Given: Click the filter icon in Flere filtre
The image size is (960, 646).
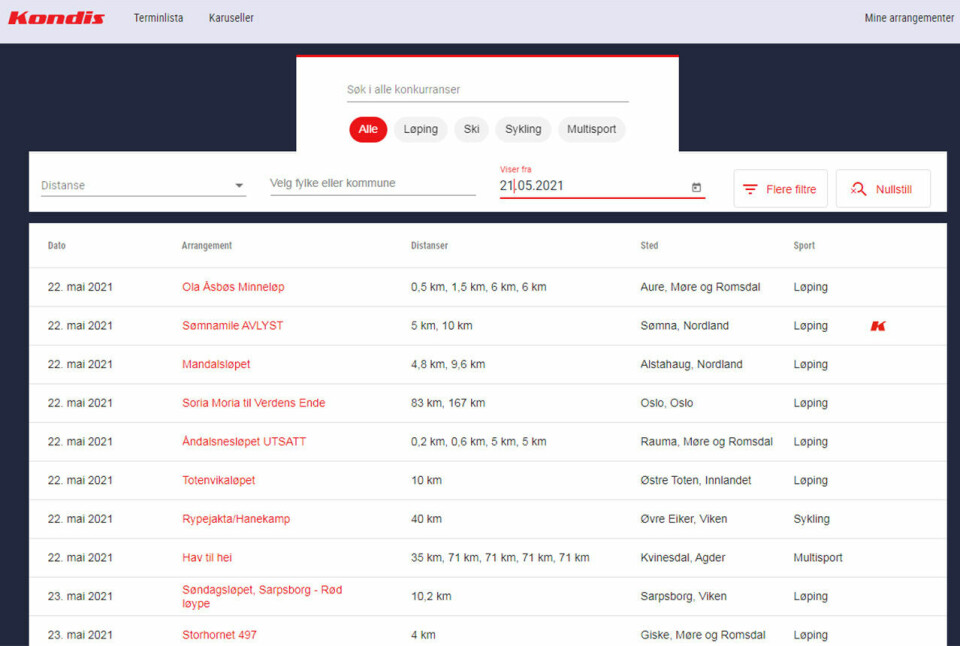Looking at the screenshot, I should (750, 189).
